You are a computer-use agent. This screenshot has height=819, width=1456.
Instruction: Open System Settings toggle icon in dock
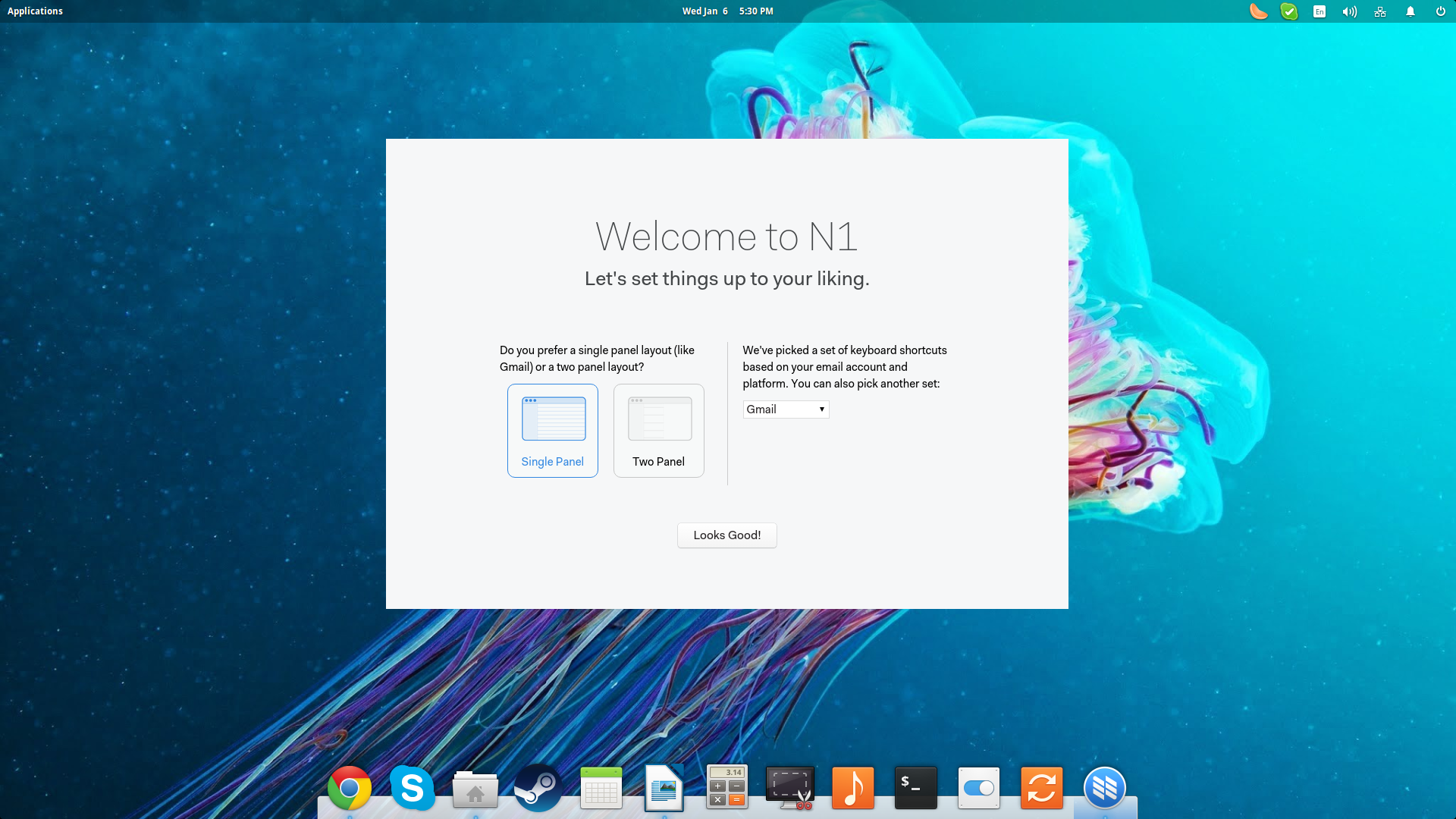pyautogui.click(x=979, y=789)
